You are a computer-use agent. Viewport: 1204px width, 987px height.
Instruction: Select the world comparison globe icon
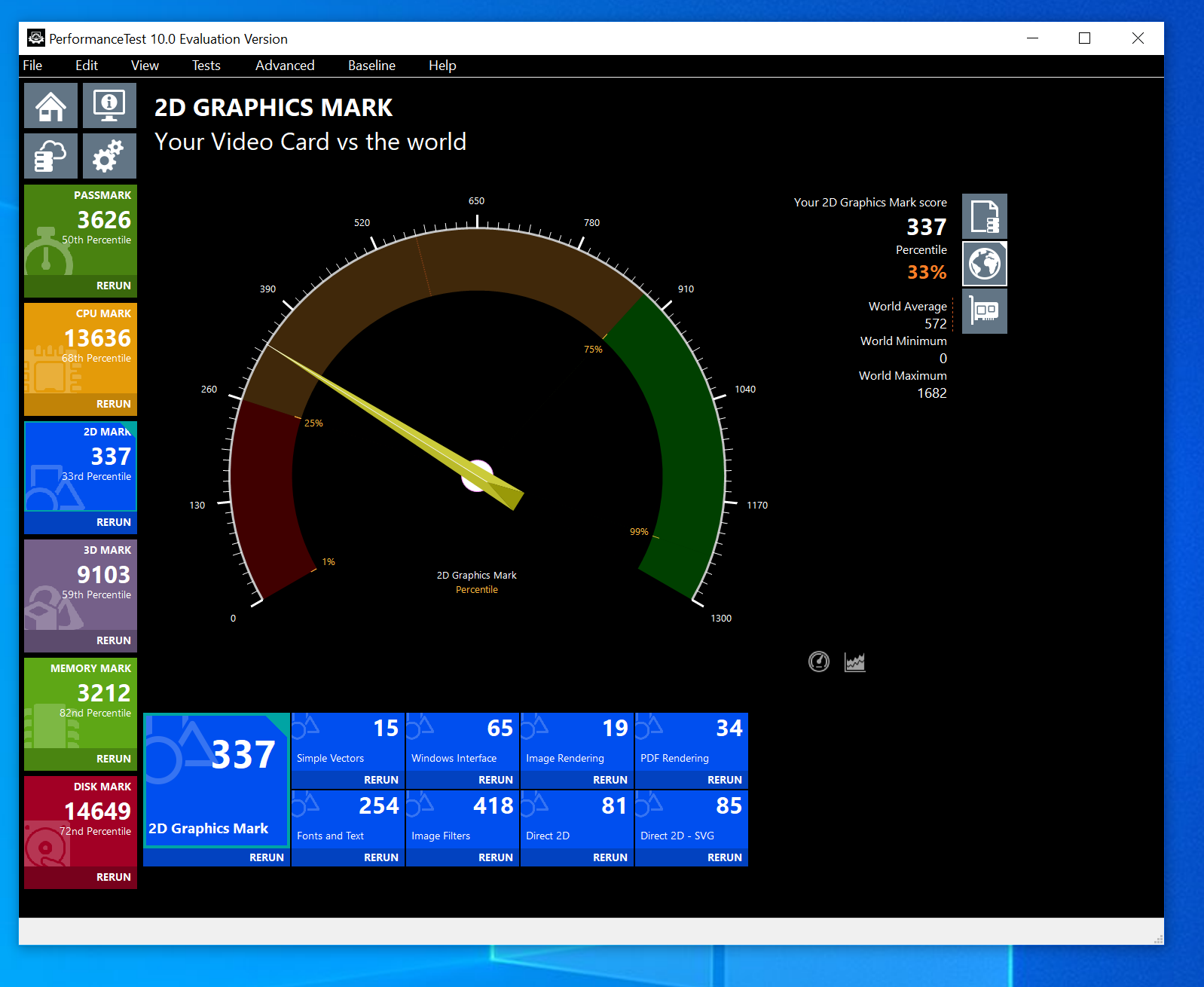pyautogui.click(x=985, y=264)
